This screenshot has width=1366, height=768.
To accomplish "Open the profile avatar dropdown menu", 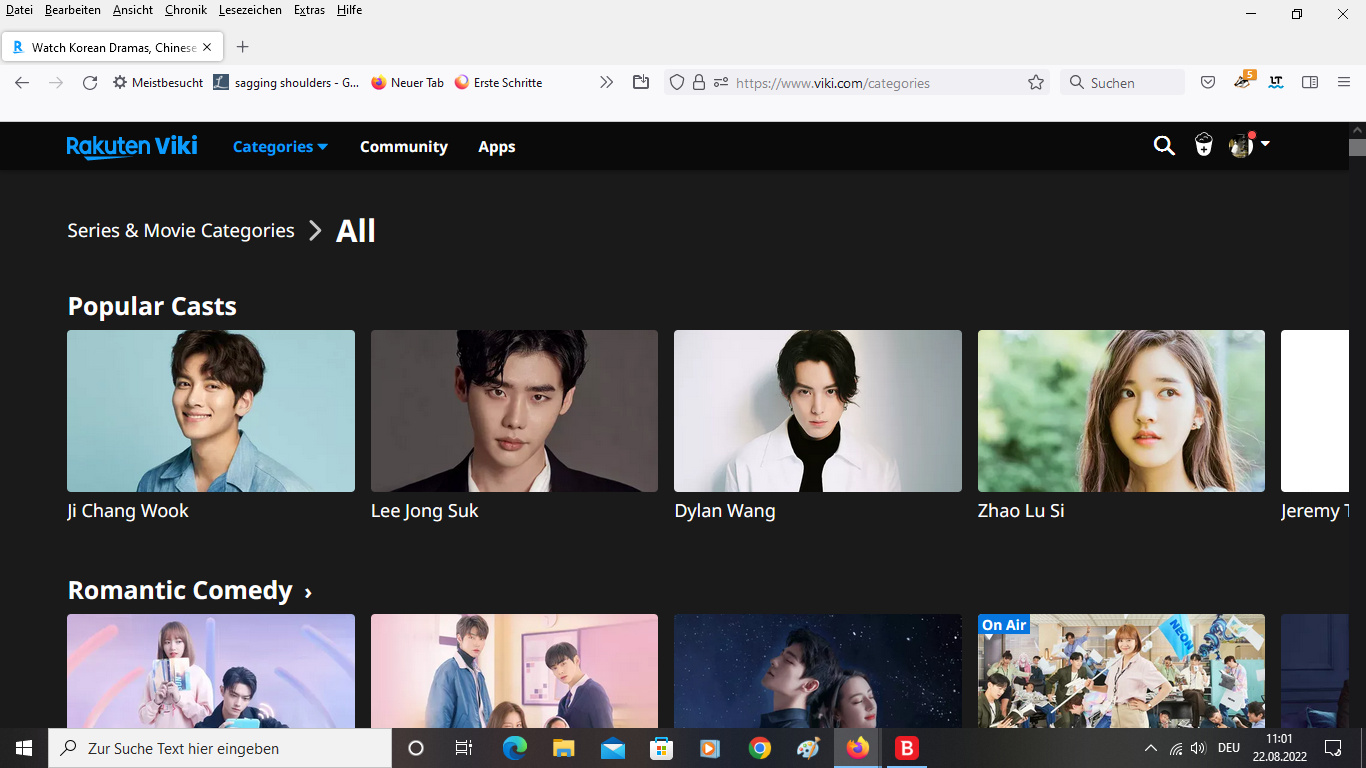I will point(1248,146).
